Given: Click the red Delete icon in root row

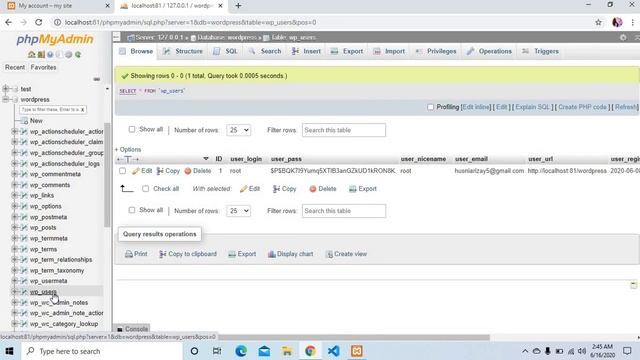Looking at the screenshot, I should [188, 171].
